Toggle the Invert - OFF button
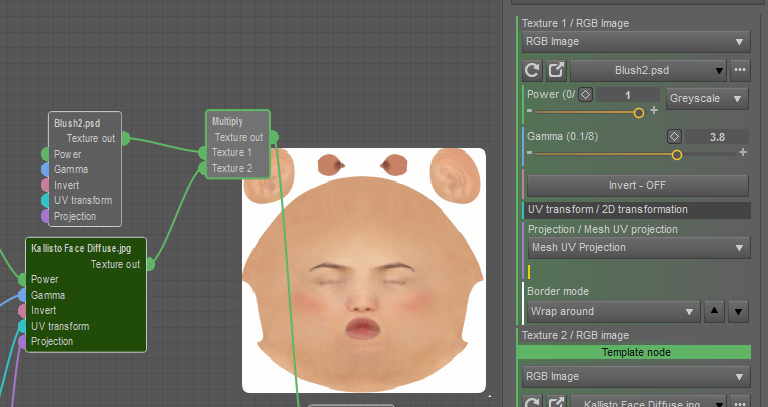 click(637, 186)
